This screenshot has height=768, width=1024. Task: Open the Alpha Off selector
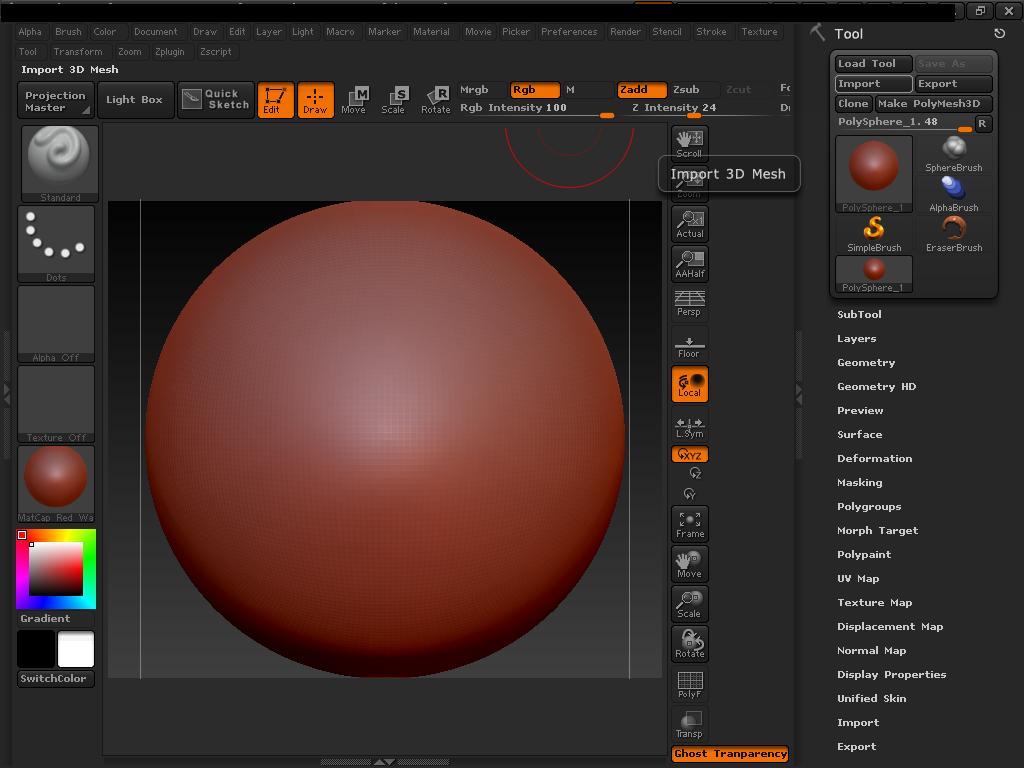click(x=56, y=324)
